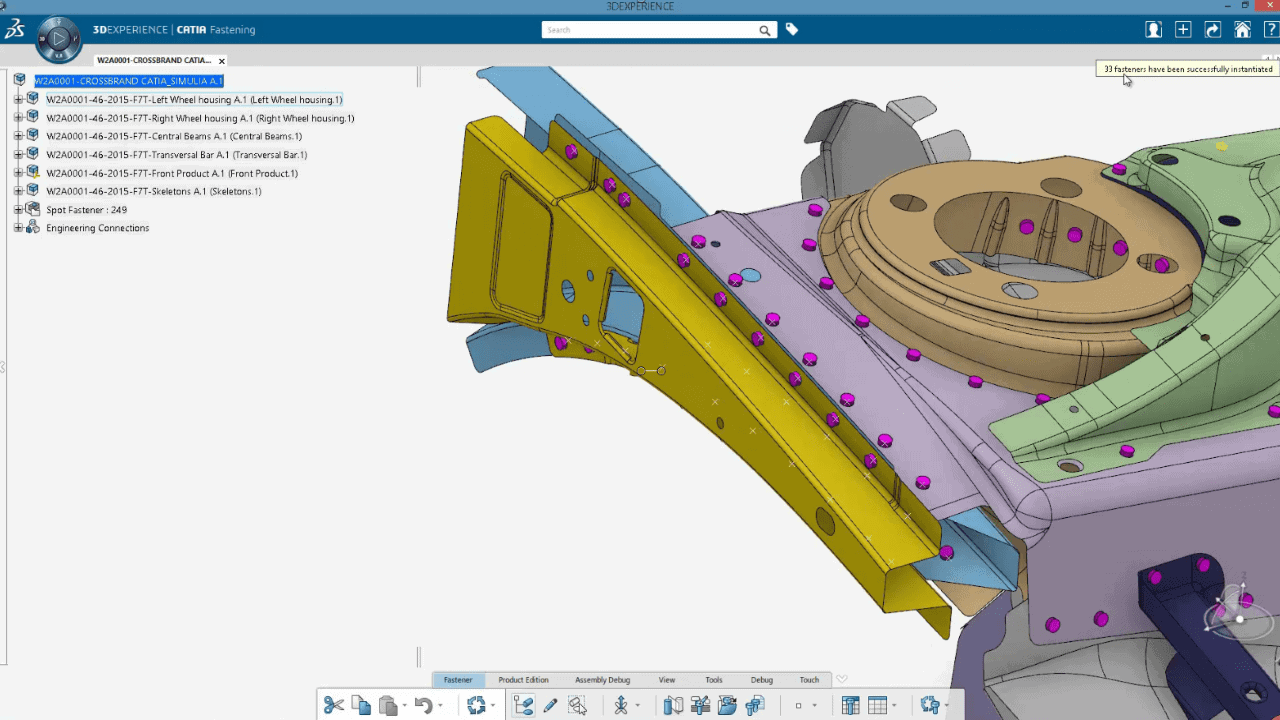Expand the Left Wheel housing node
The height and width of the screenshot is (720, 1280).
click(18, 100)
